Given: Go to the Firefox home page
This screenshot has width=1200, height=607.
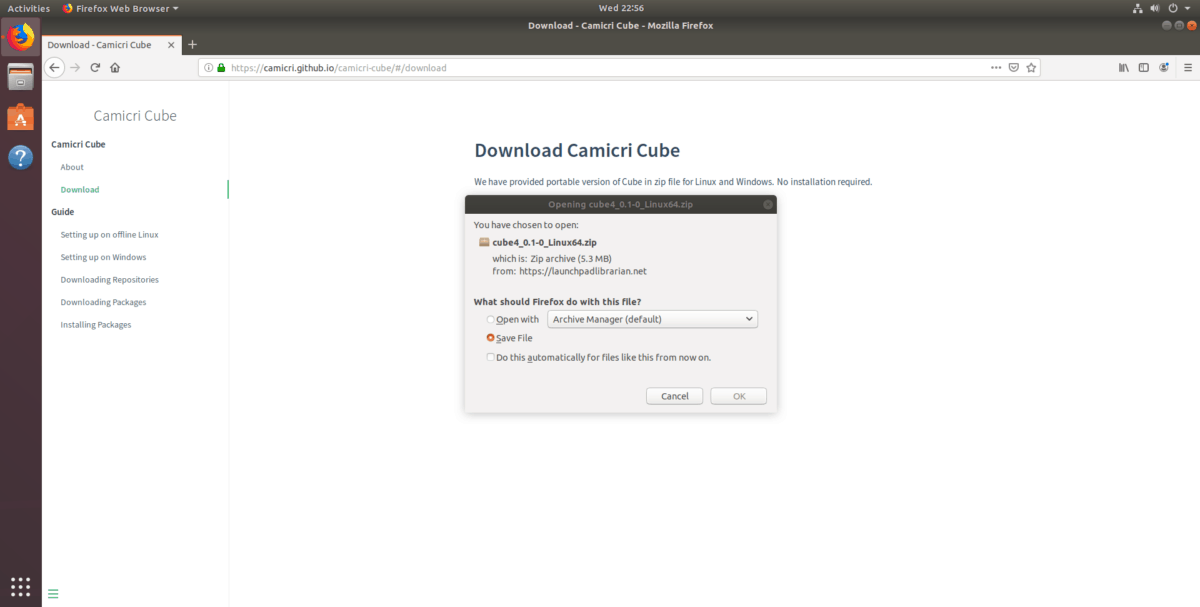Looking at the screenshot, I should tap(115, 68).
